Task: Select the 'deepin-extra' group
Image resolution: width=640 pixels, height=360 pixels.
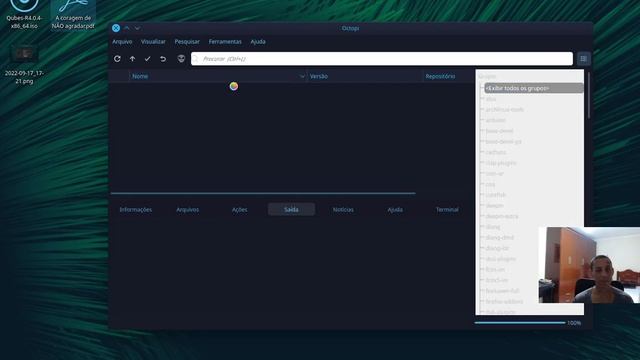Action: pos(502,216)
